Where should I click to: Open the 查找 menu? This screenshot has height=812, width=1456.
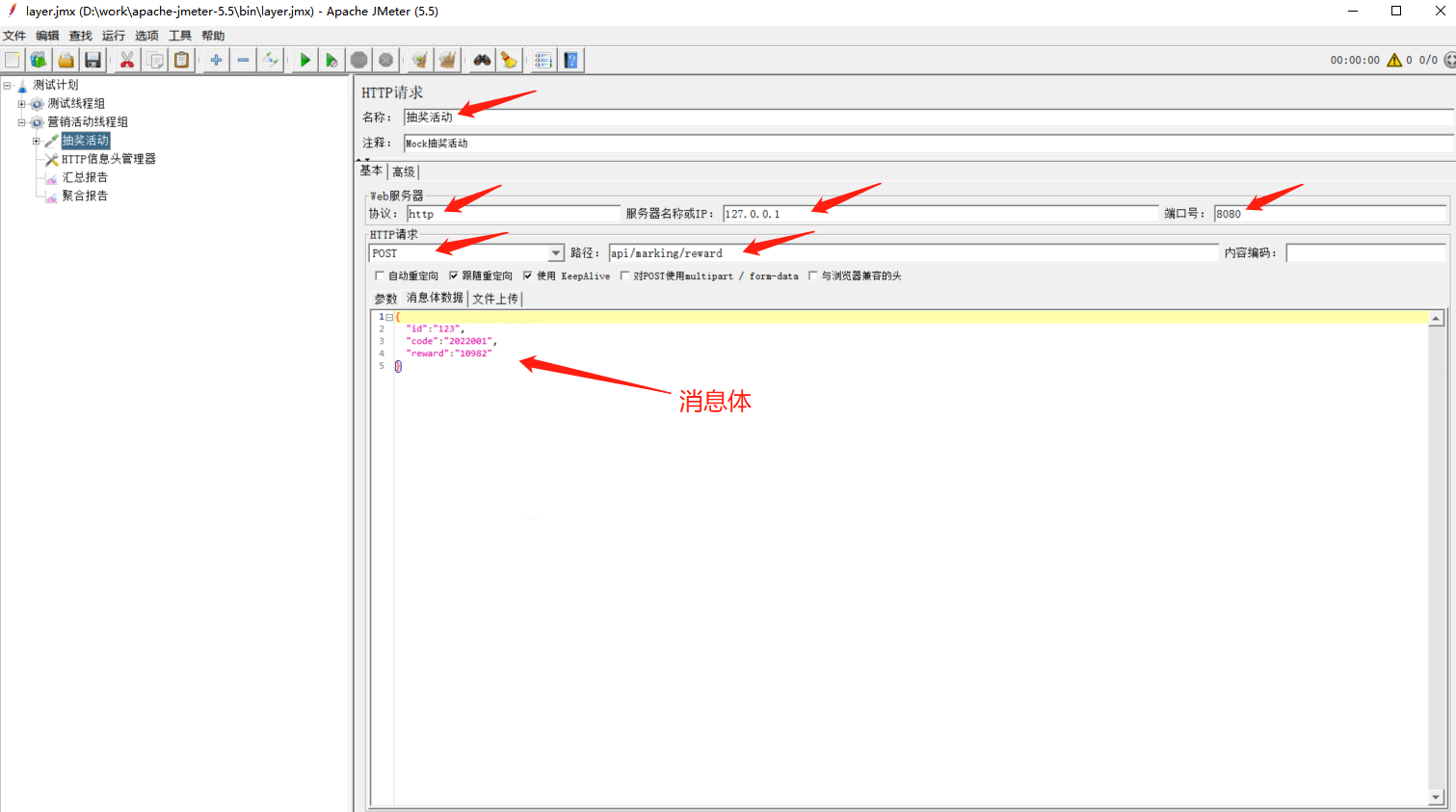[x=81, y=36]
